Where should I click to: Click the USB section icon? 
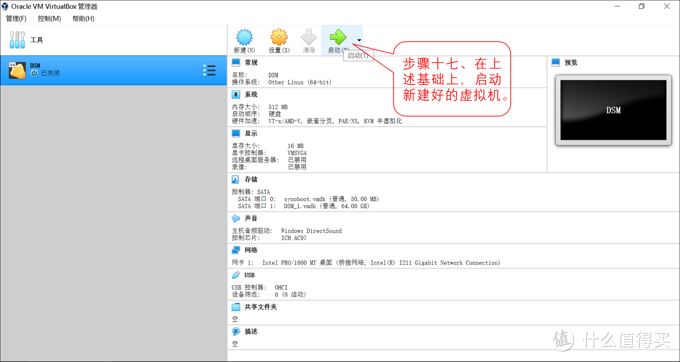(x=236, y=275)
